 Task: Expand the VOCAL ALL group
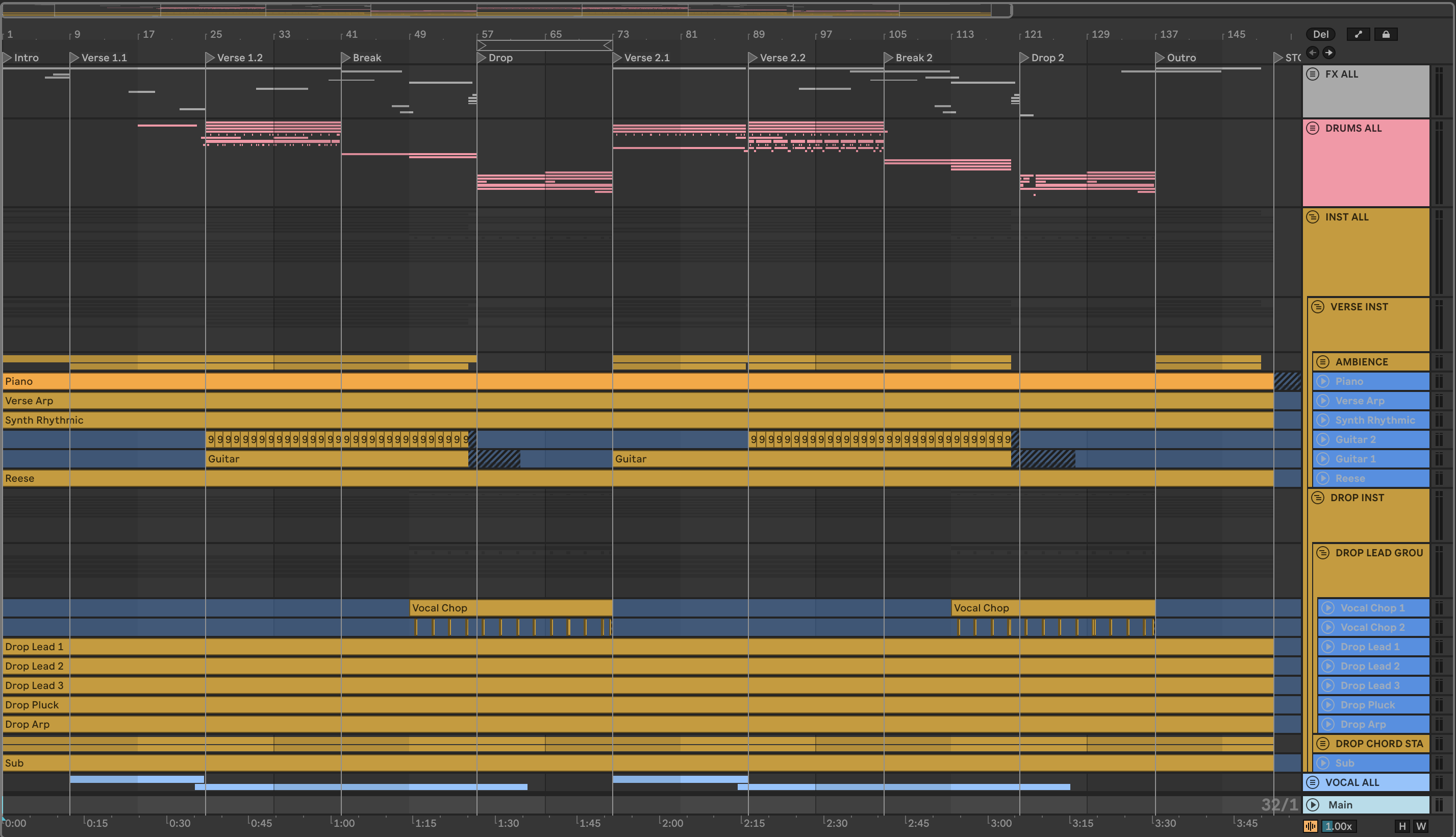point(1312,782)
